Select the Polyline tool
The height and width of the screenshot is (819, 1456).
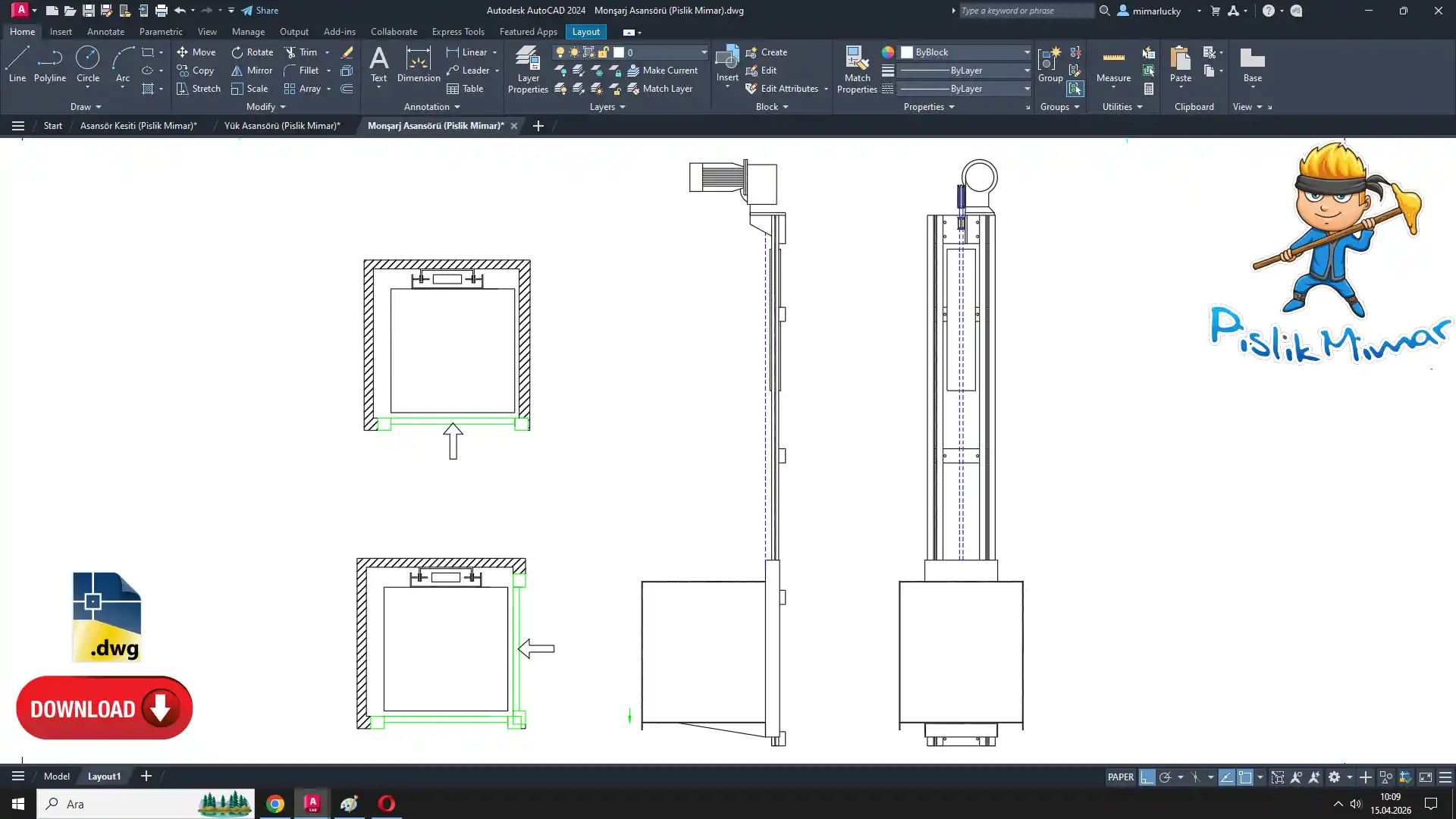tap(49, 64)
